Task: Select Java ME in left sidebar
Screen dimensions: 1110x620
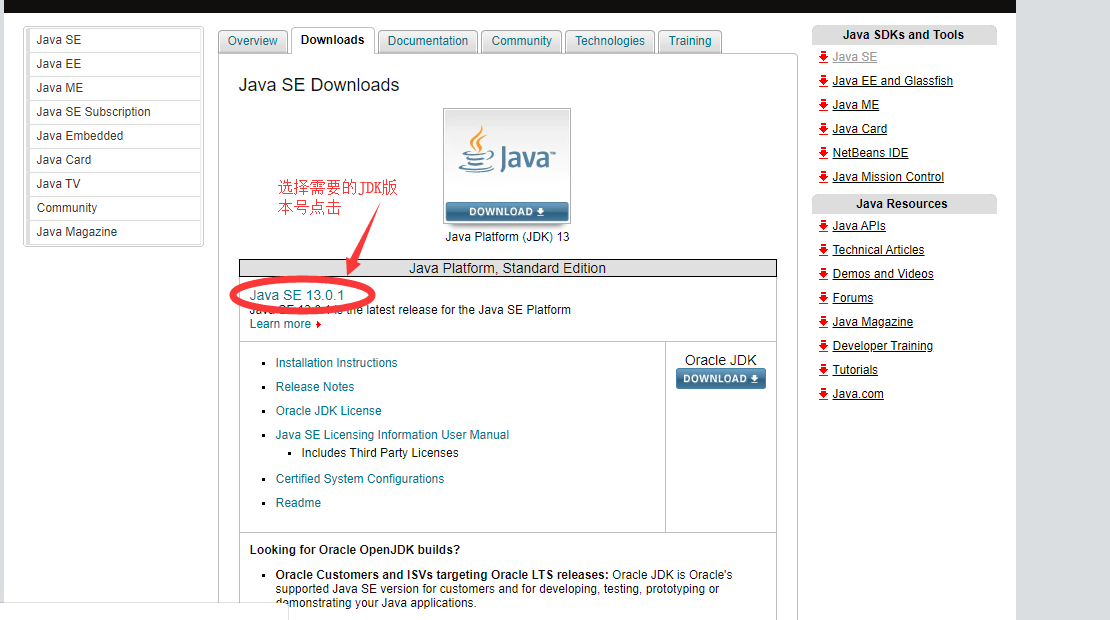Action: [113, 88]
